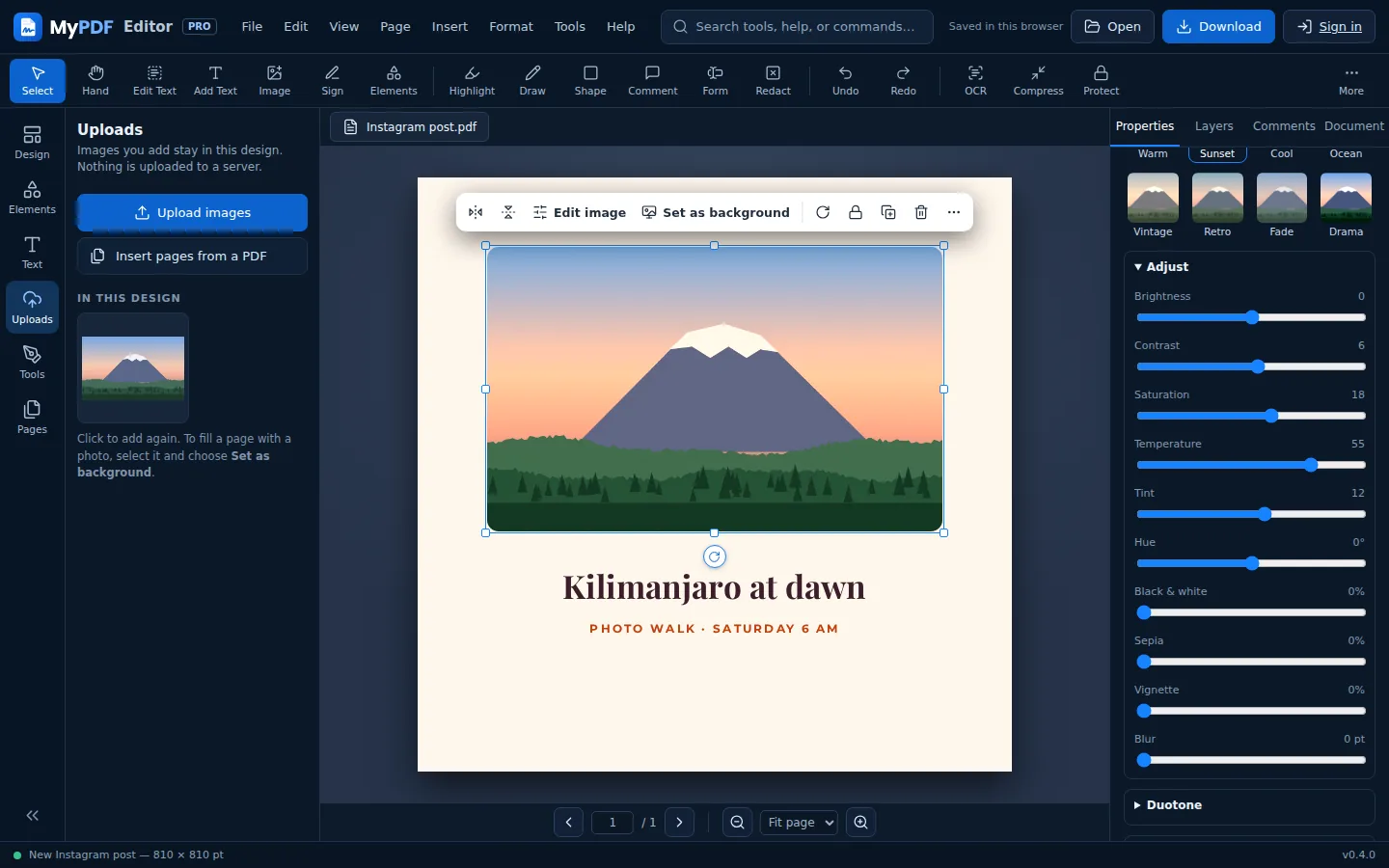This screenshot has width=1389, height=868.
Task: Go to the next page
Action: click(679, 823)
